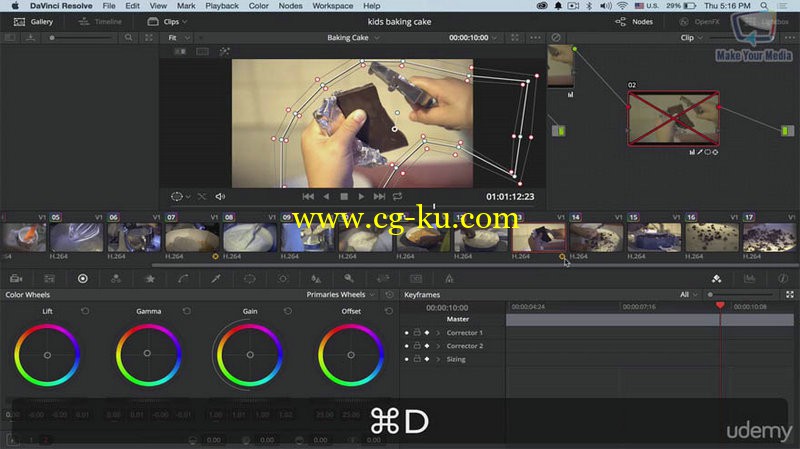This screenshot has height=449, width=800.
Task: Stop playback in the viewer
Action: (x=344, y=196)
